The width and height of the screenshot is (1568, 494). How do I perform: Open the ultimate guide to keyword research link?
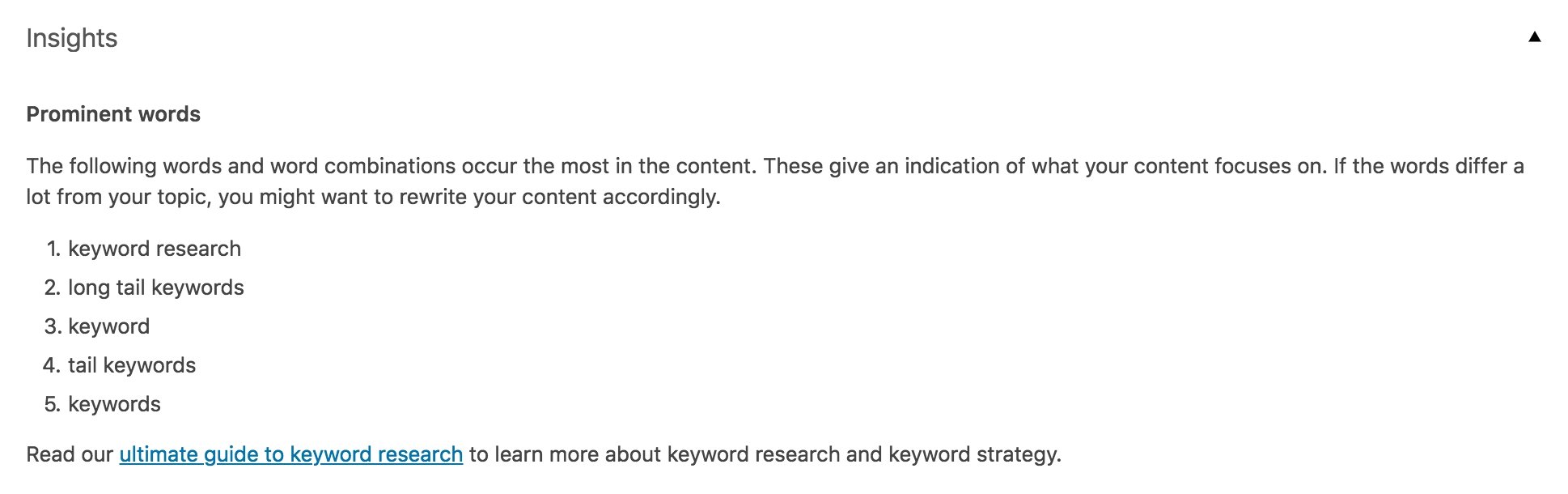pos(290,454)
